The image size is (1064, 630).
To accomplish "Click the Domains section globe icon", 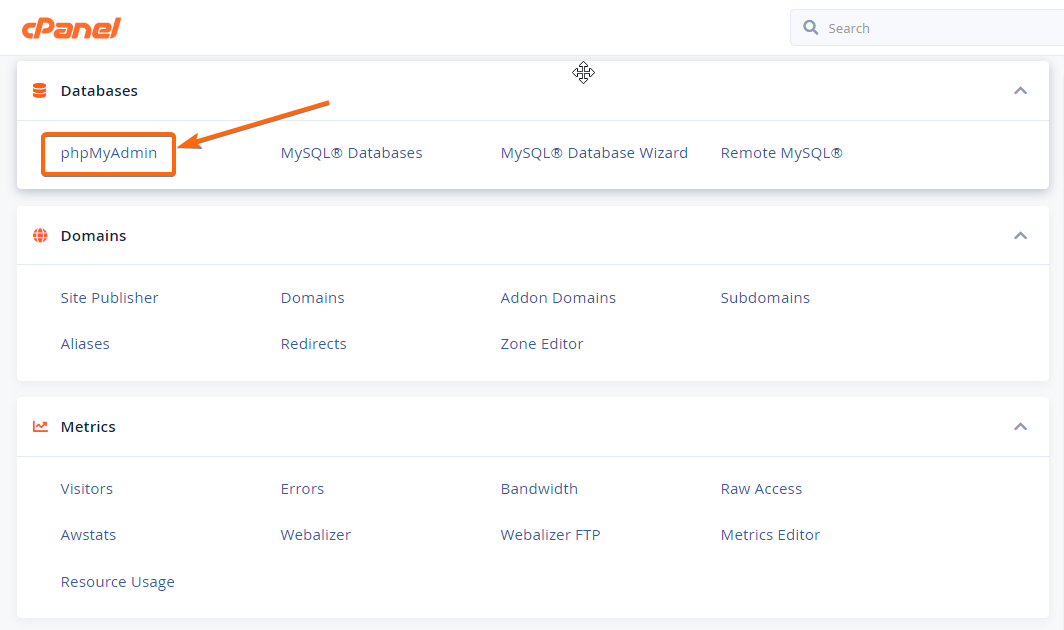I will coord(40,236).
